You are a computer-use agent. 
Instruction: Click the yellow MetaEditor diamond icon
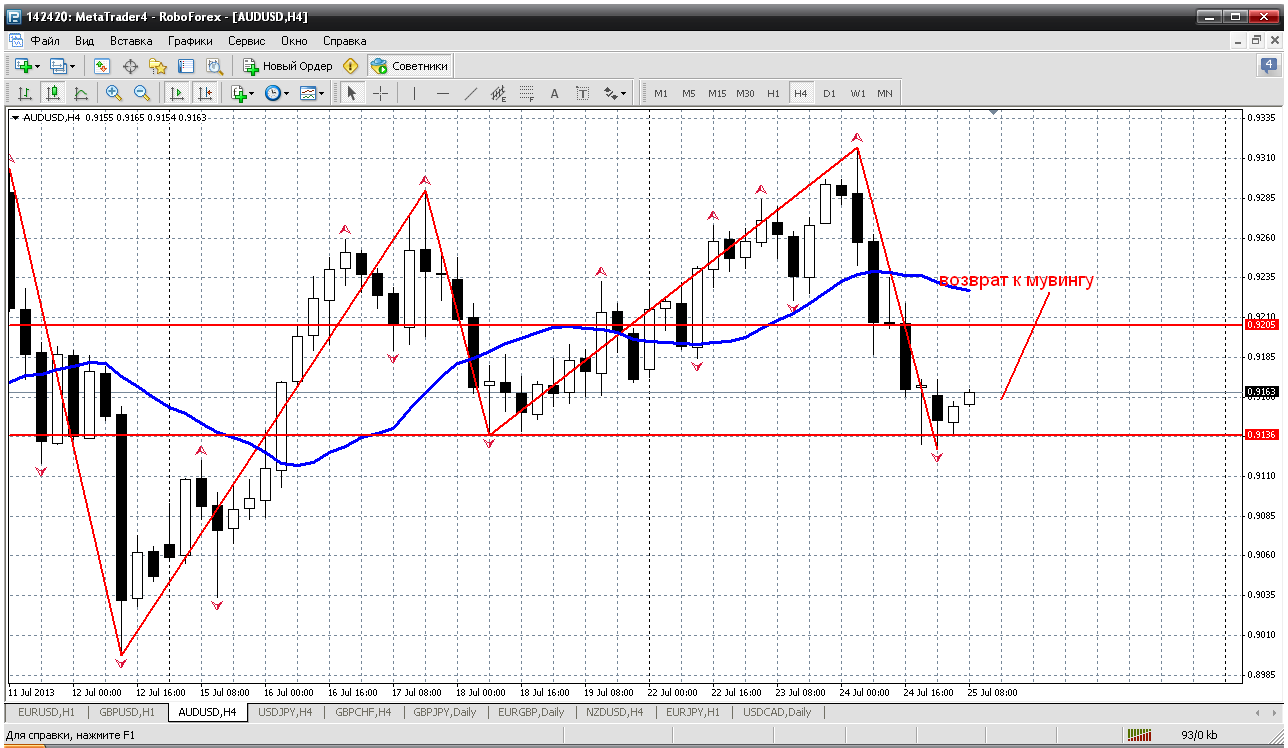(x=350, y=66)
